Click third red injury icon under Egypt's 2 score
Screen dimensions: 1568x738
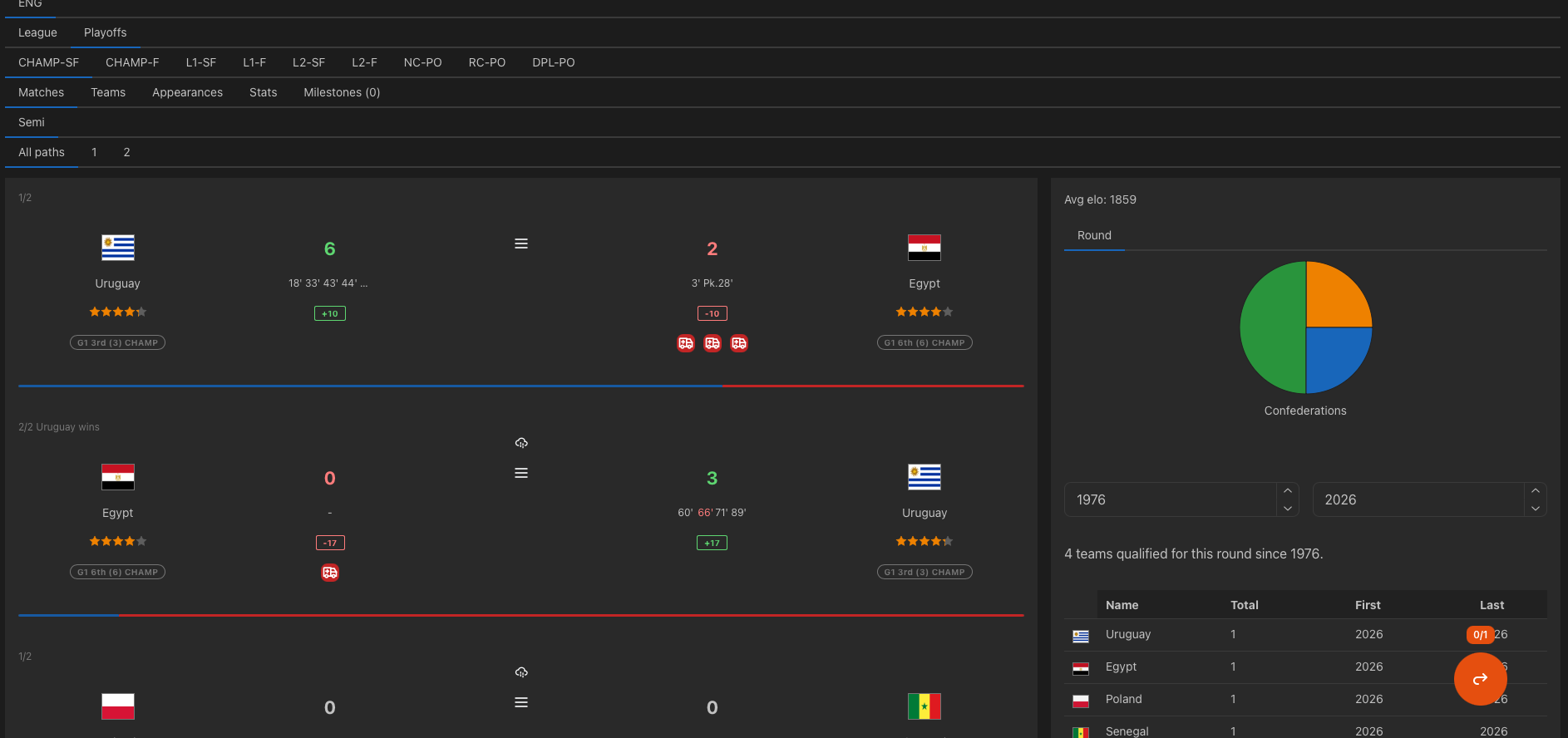click(x=739, y=343)
